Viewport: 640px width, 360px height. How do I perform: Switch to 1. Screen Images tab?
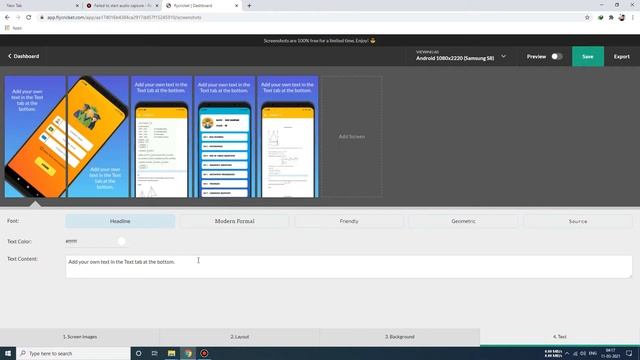click(x=80, y=337)
